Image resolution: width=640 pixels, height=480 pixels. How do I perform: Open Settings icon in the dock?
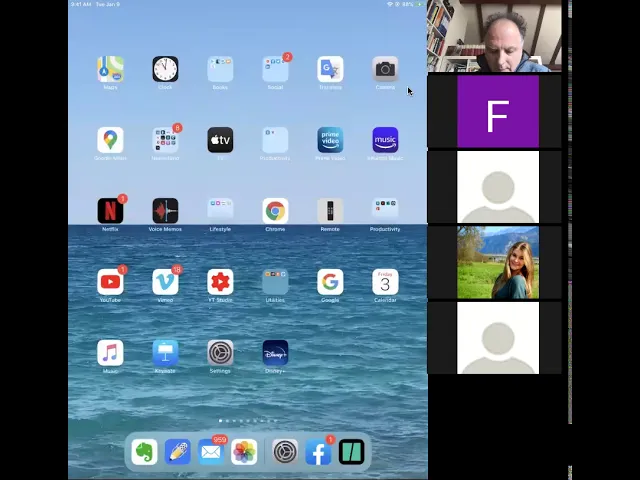coord(285,452)
